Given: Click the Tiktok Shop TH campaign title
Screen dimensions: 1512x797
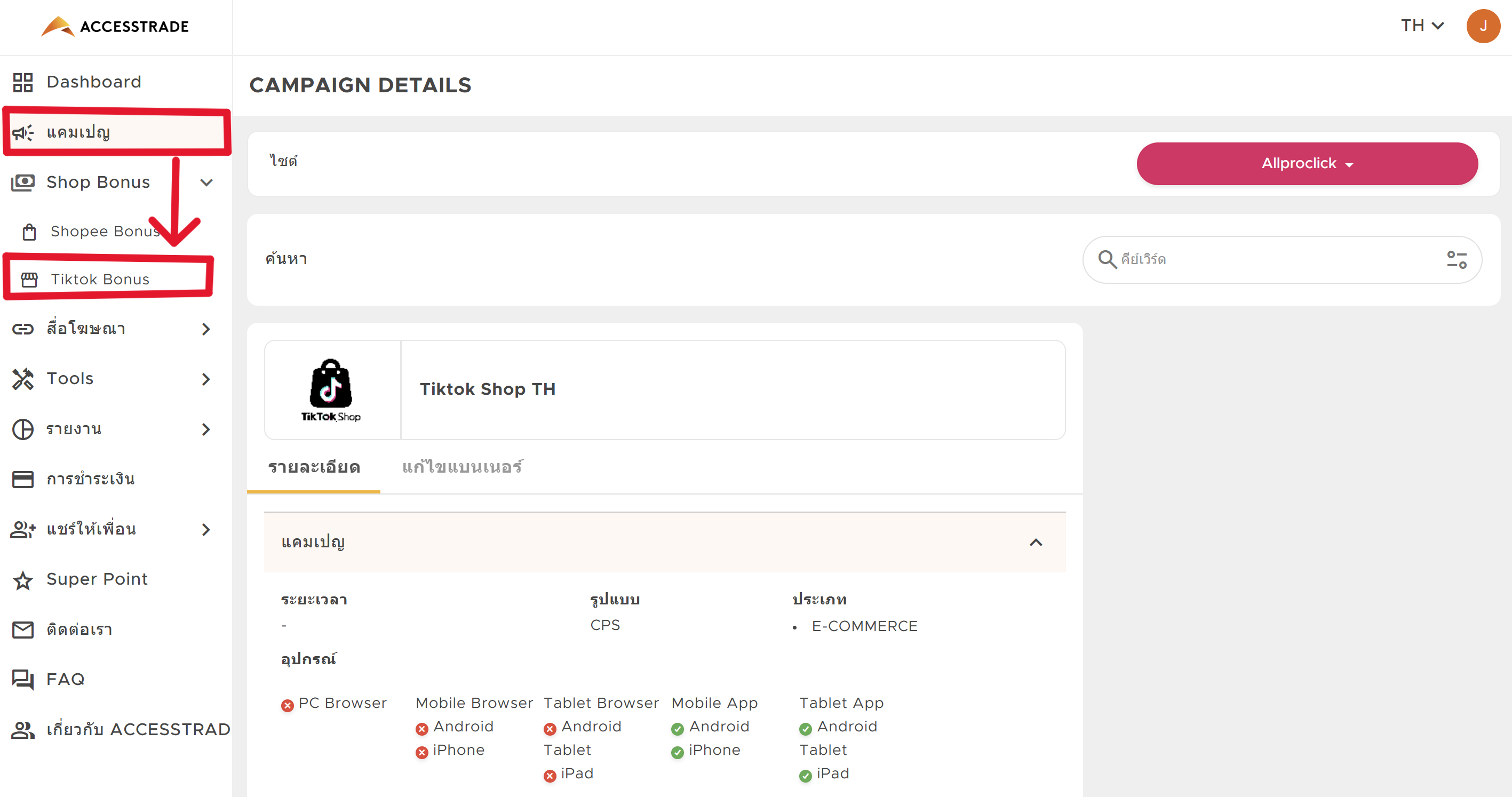Looking at the screenshot, I should 488,389.
